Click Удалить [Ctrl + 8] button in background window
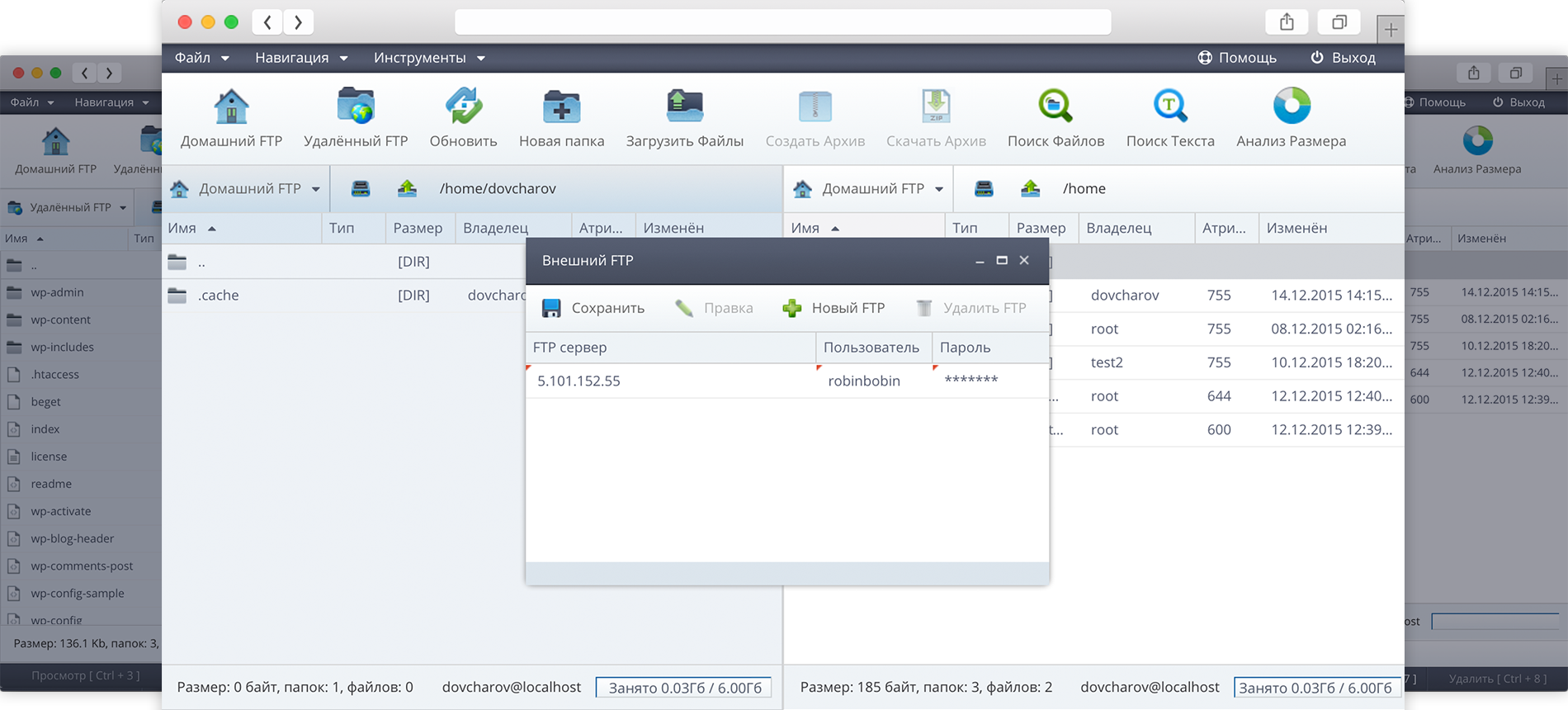This screenshot has width=1568, height=710. [1498, 679]
